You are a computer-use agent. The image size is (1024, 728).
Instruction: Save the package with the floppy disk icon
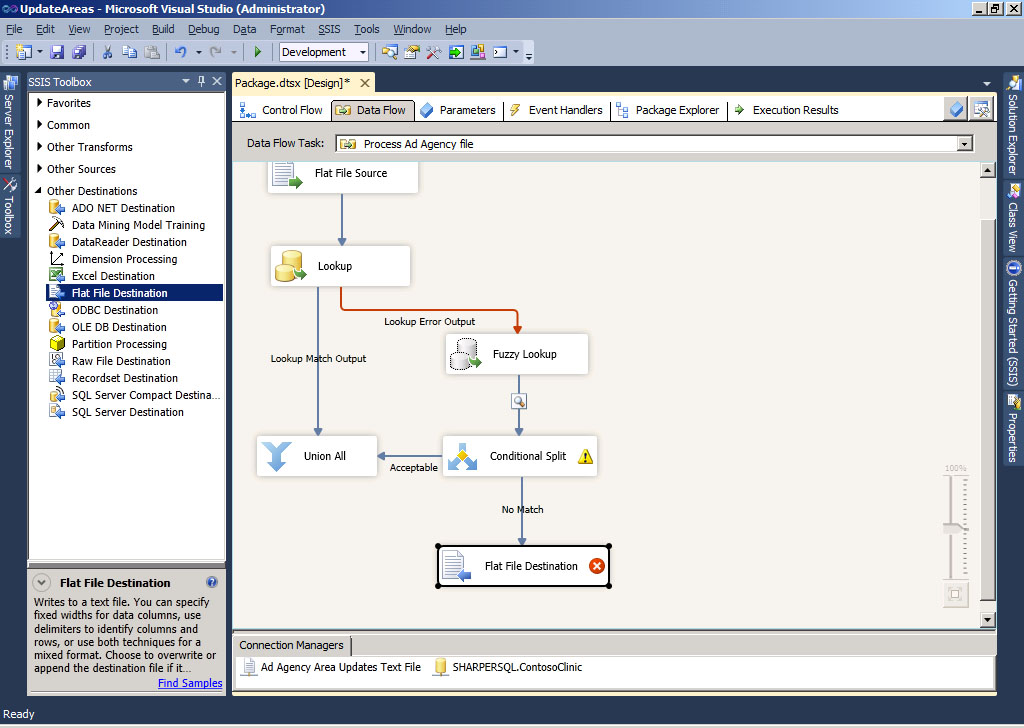click(x=57, y=52)
